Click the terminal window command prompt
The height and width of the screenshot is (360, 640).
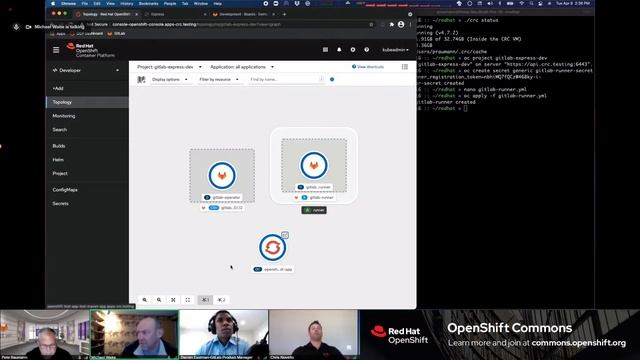click(465, 108)
